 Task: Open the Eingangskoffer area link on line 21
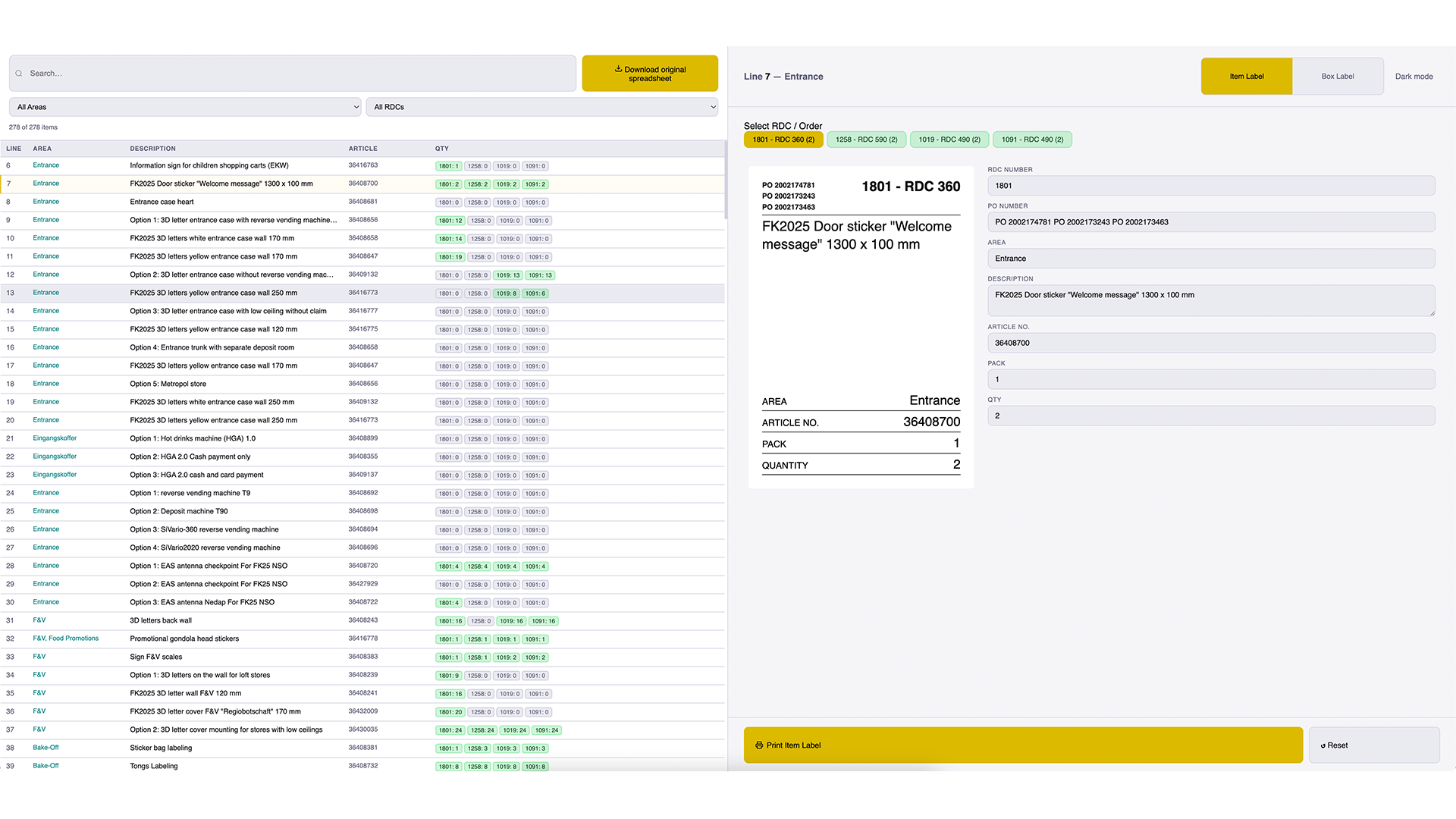55,438
